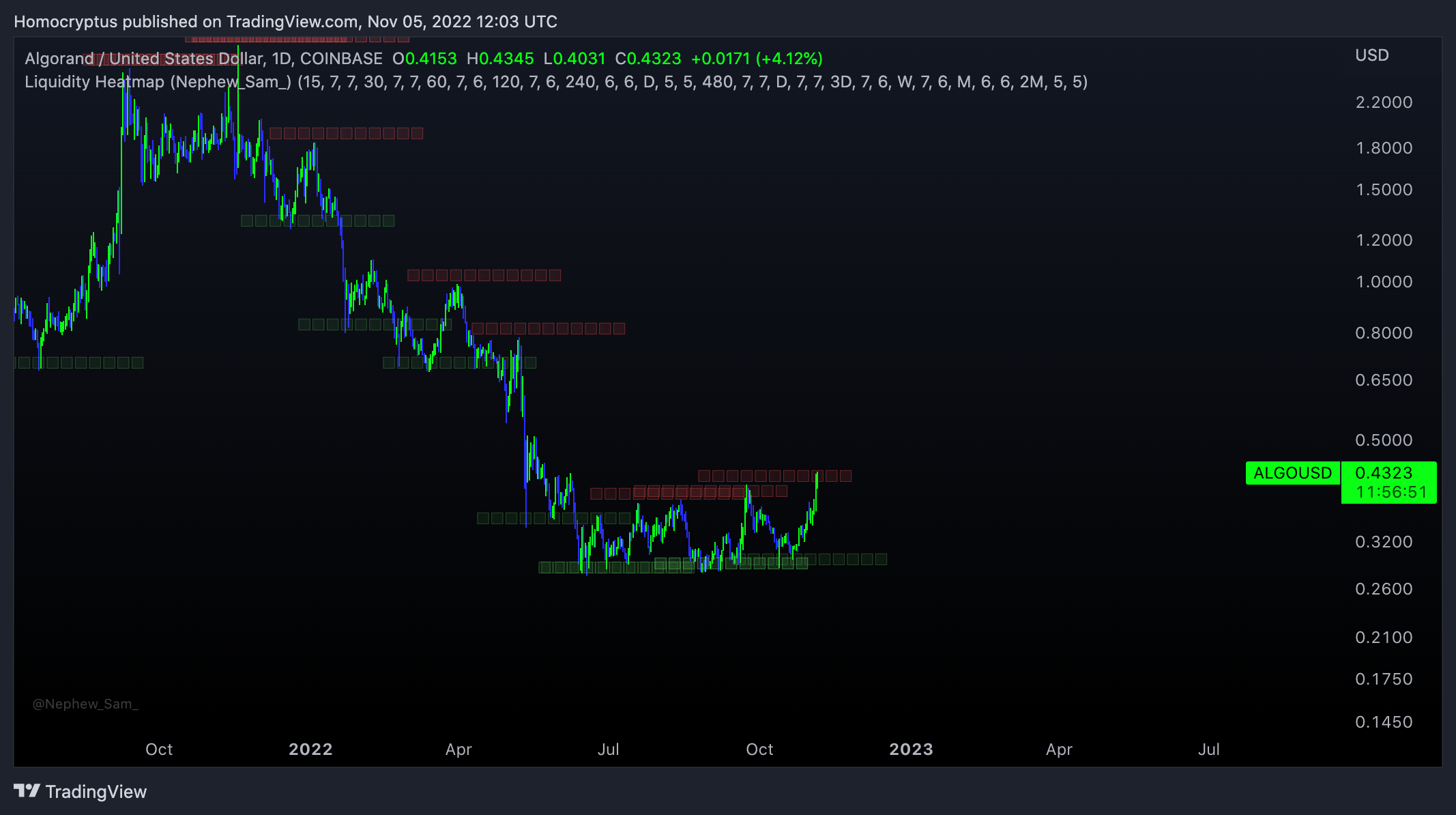Click the 1.0000 price axis label
This screenshot has height=815, width=1456.
click(x=1384, y=282)
